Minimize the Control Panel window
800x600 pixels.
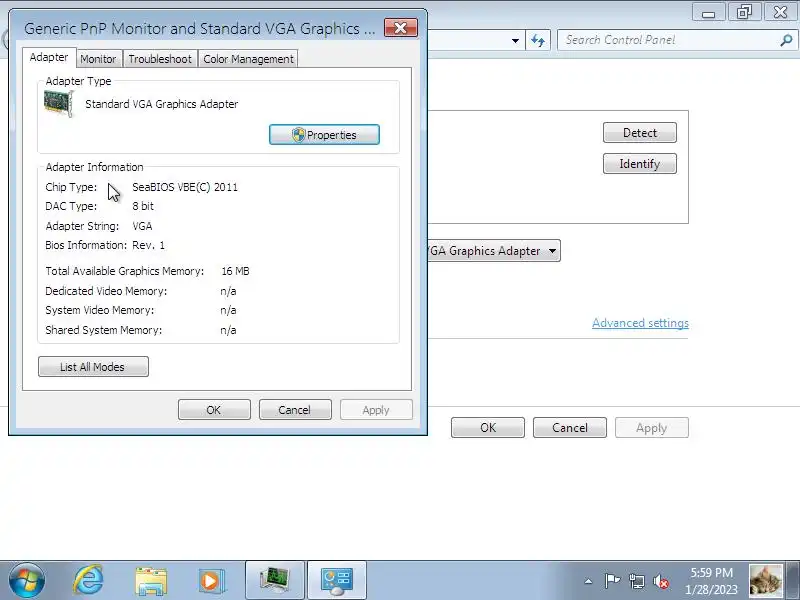click(x=709, y=13)
